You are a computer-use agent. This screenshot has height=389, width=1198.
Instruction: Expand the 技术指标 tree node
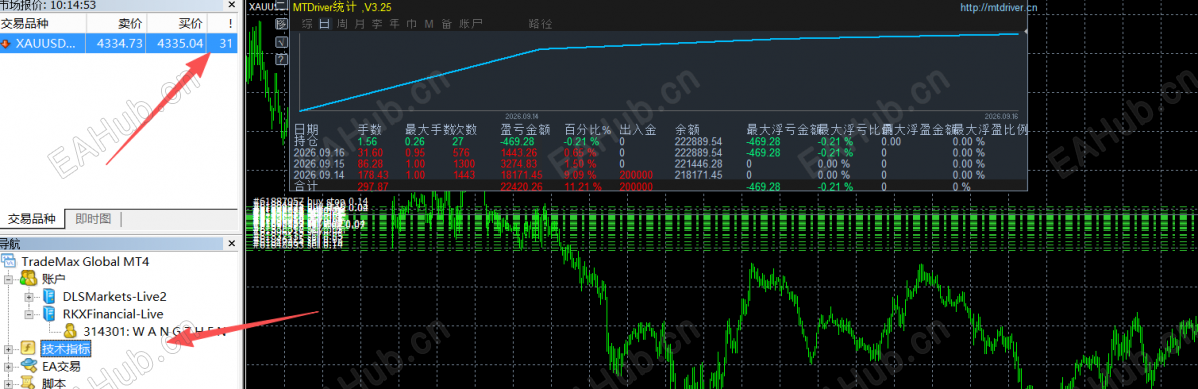point(9,349)
